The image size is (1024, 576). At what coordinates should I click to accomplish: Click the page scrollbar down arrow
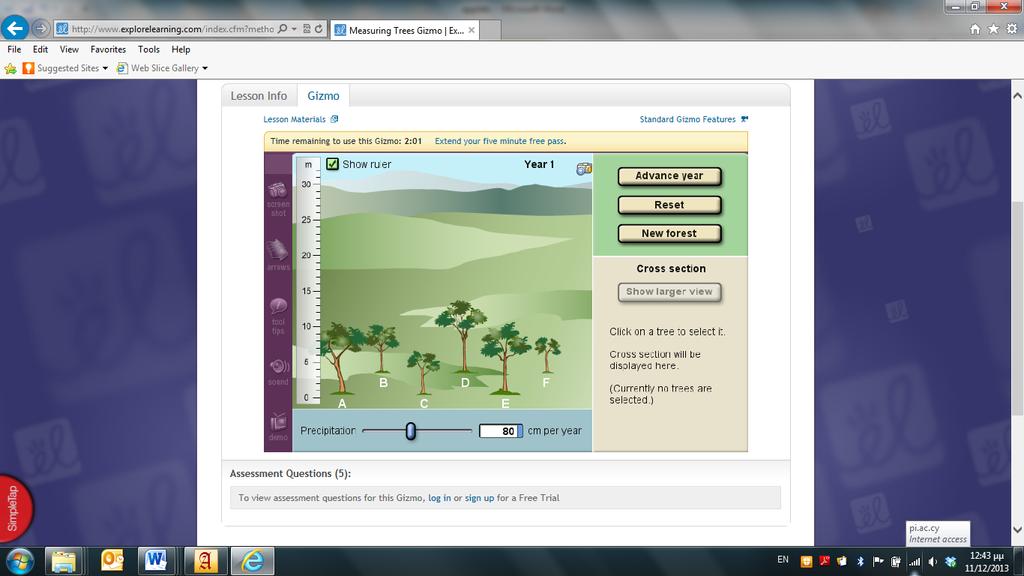(x=1017, y=530)
